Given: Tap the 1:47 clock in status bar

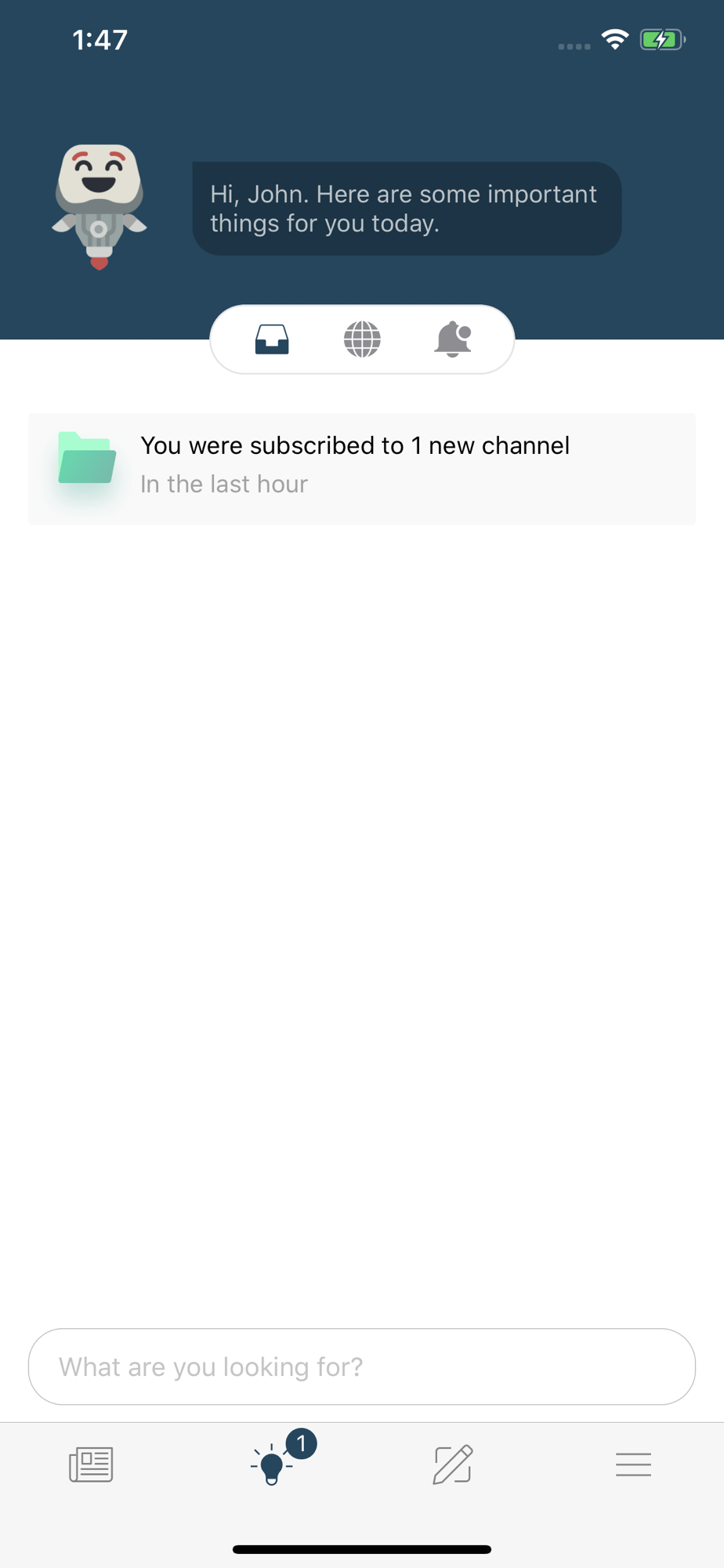Looking at the screenshot, I should click(x=100, y=40).
